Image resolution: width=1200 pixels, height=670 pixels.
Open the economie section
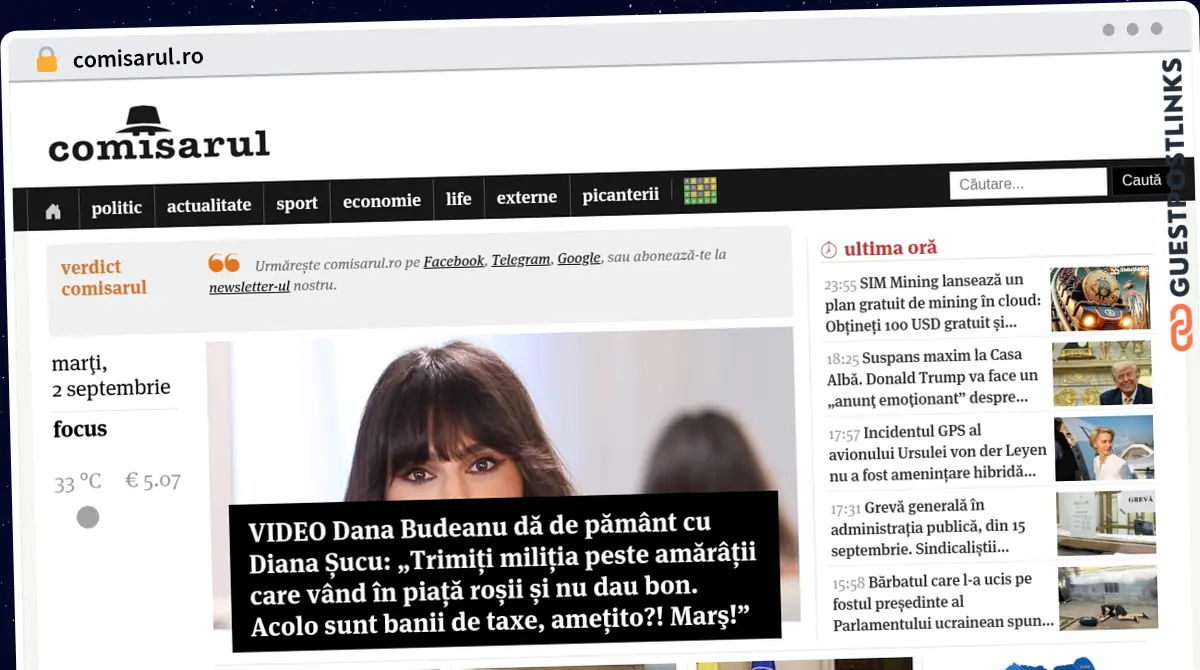tap(382, 200)
